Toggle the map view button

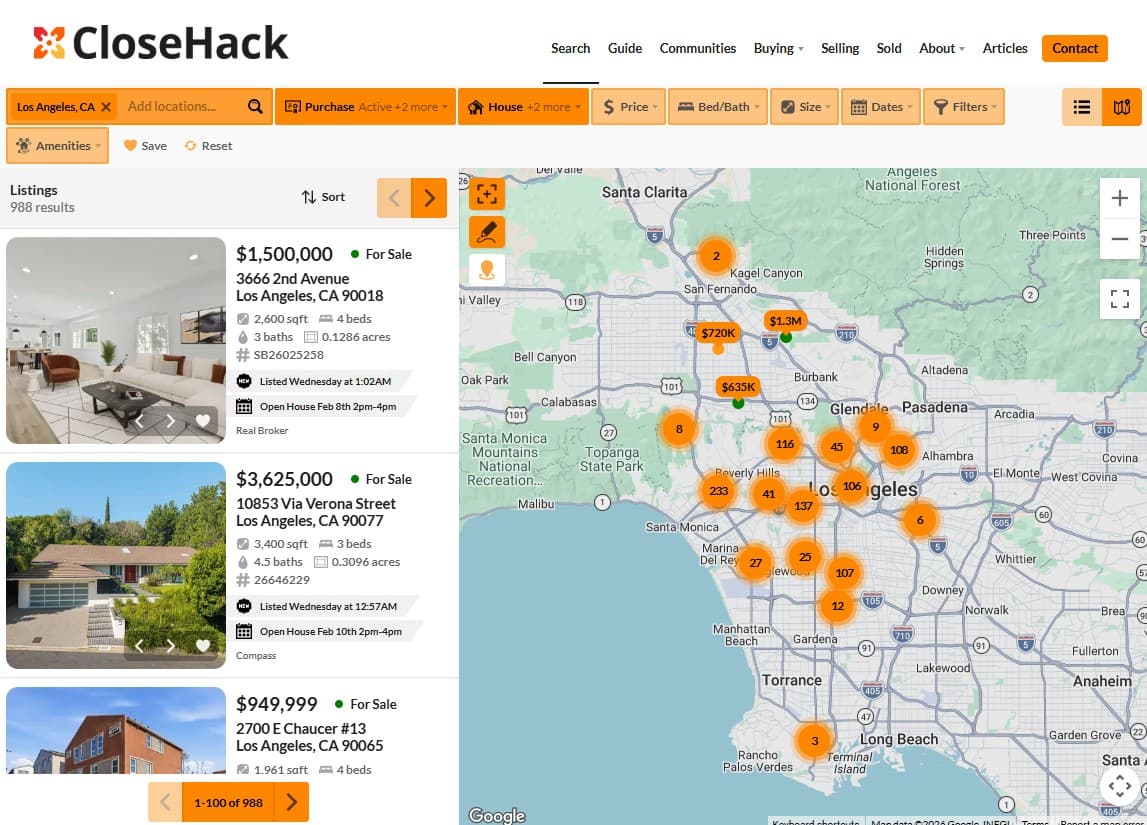click(1121, 107)
